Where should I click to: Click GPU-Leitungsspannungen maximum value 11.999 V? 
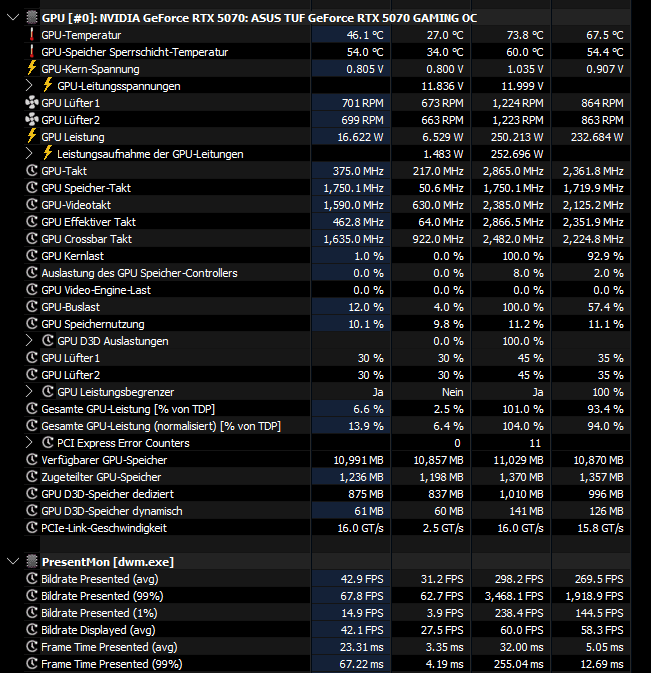coord(522,86)
